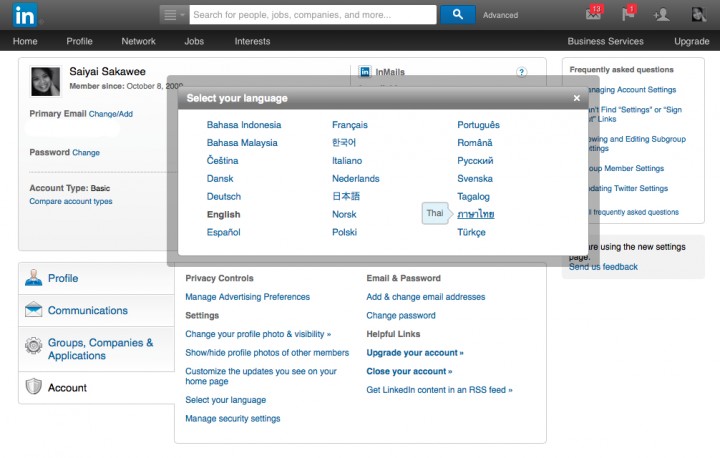Click Upgrade your account link

pos(415,353)
